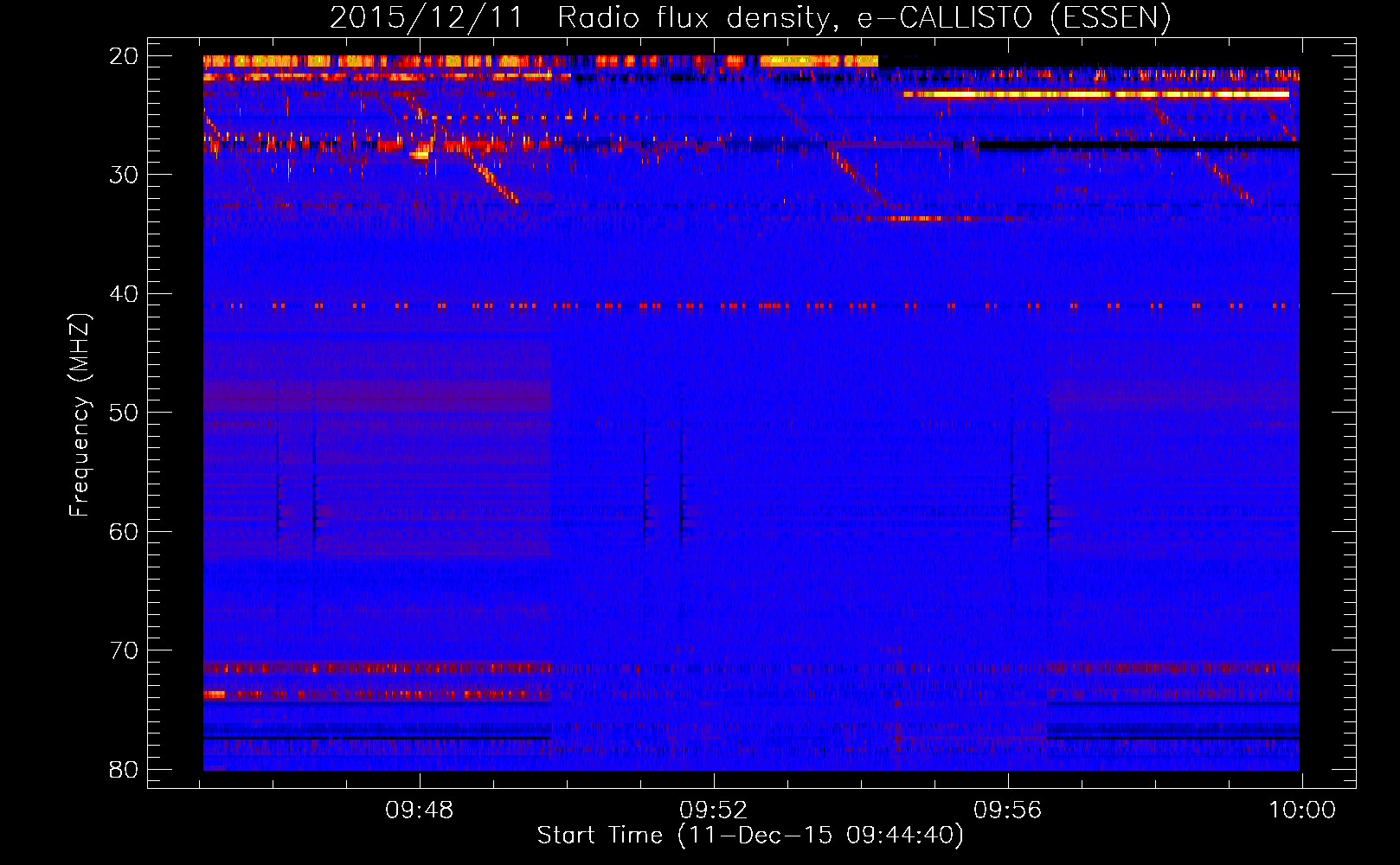This screenshot has height=865, width=1400.
Task: Click the 30 MHz frequency tick label
Action: pyautogui.click(x=124, y=175)
